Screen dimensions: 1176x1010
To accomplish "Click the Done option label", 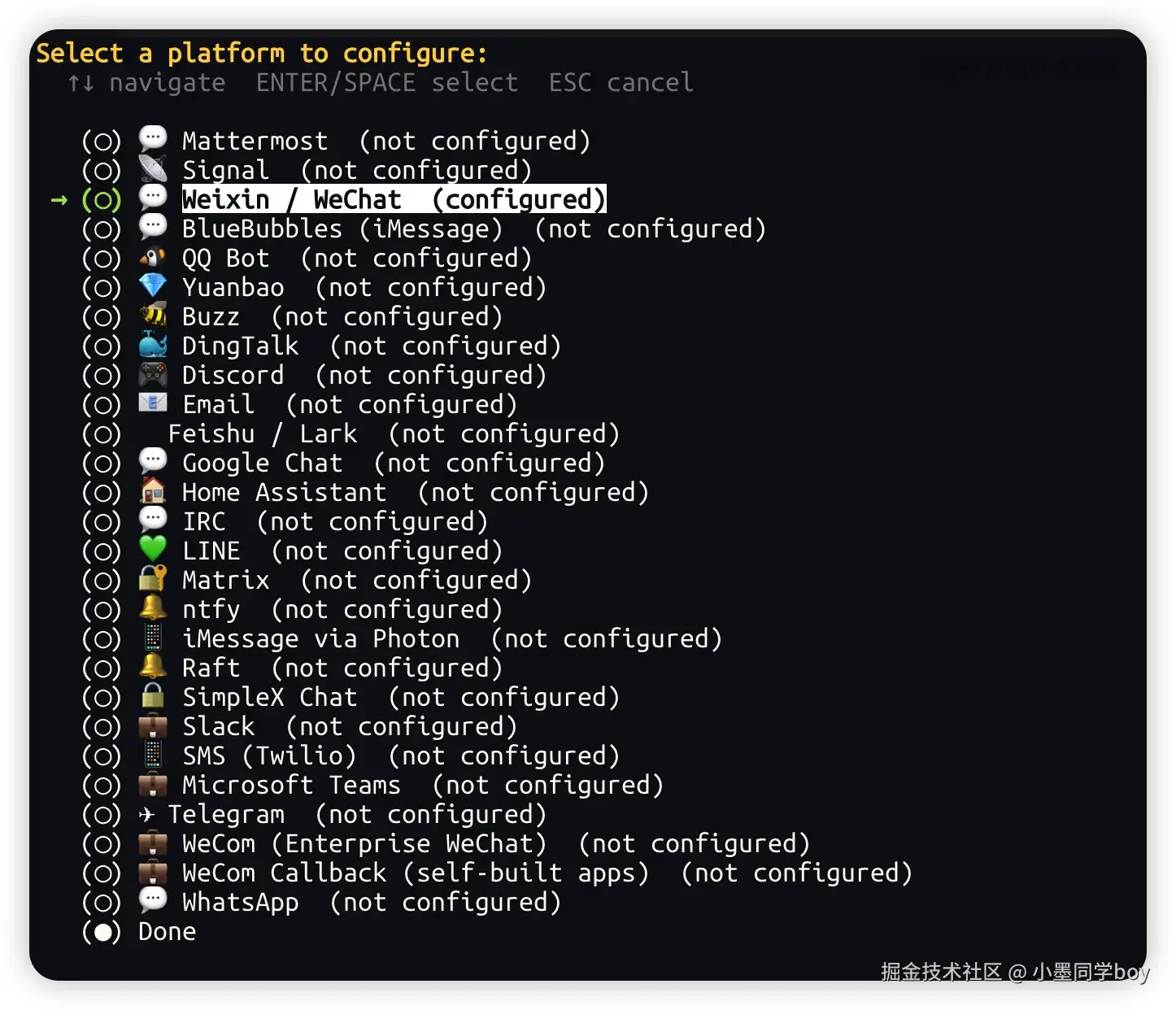I will pyautogui.click(x=167, y=932).
